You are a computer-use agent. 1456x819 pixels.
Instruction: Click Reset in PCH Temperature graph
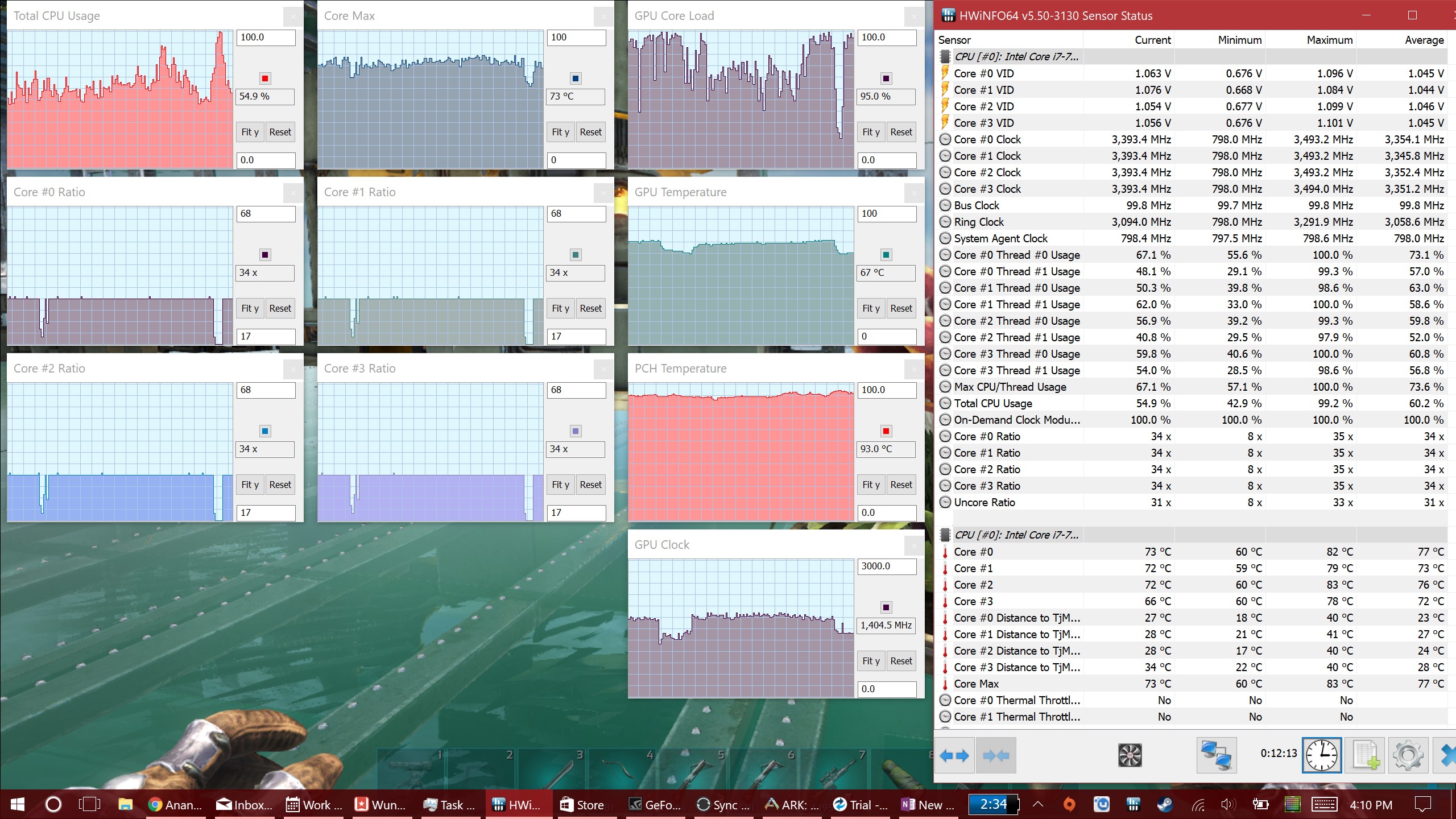click(901, 485)
